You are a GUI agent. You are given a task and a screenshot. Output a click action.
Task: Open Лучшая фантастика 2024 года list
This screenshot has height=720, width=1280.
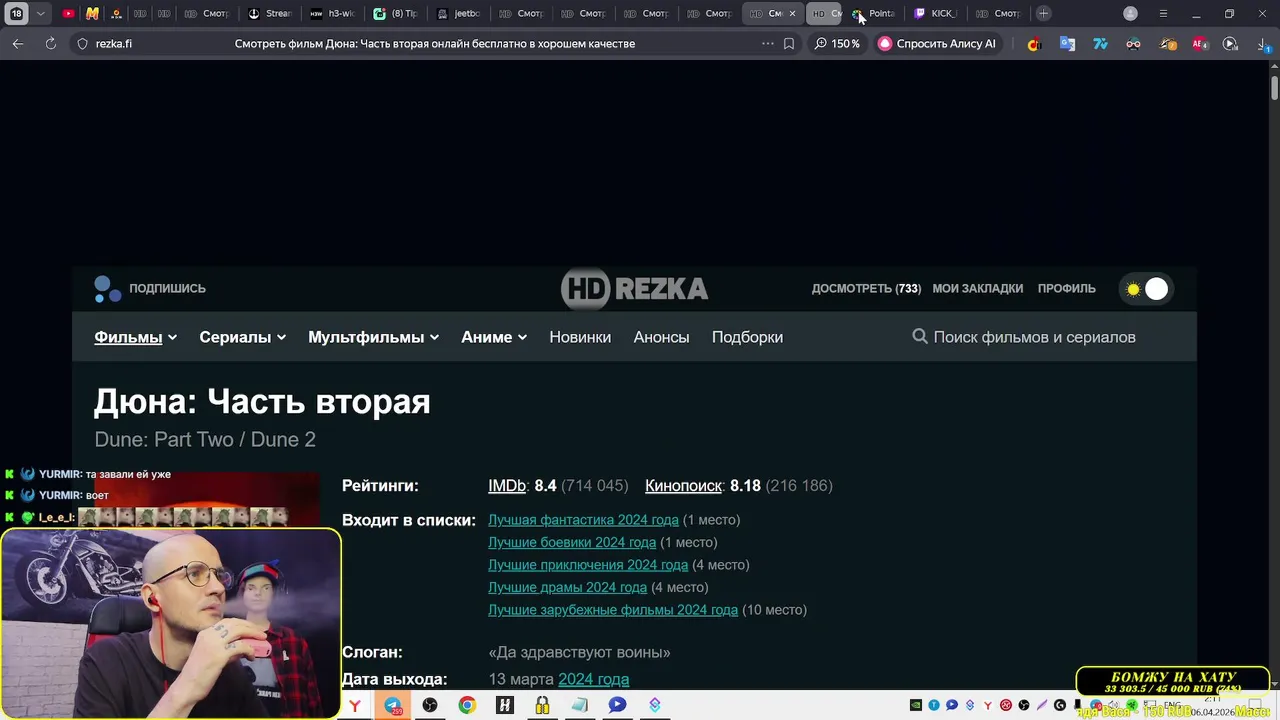[583, 520]
